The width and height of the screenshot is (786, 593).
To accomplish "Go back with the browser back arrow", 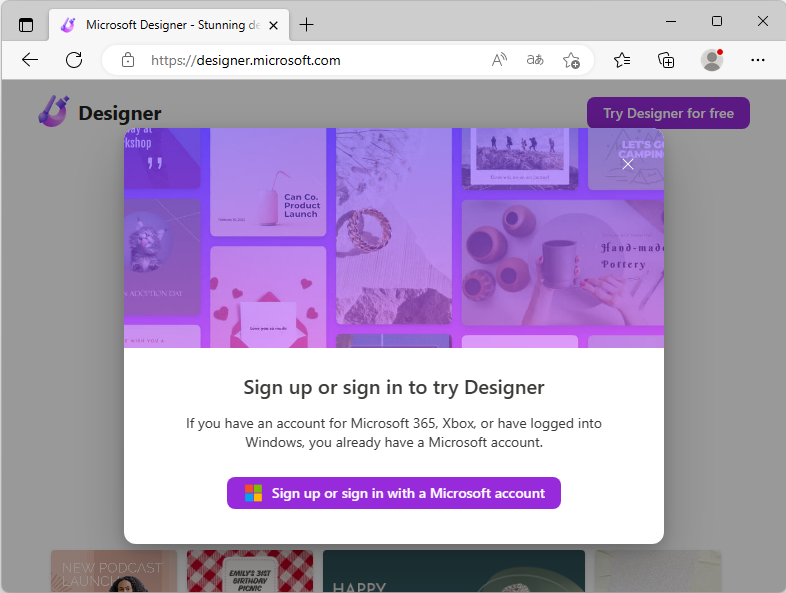I will tap(30, 60).
